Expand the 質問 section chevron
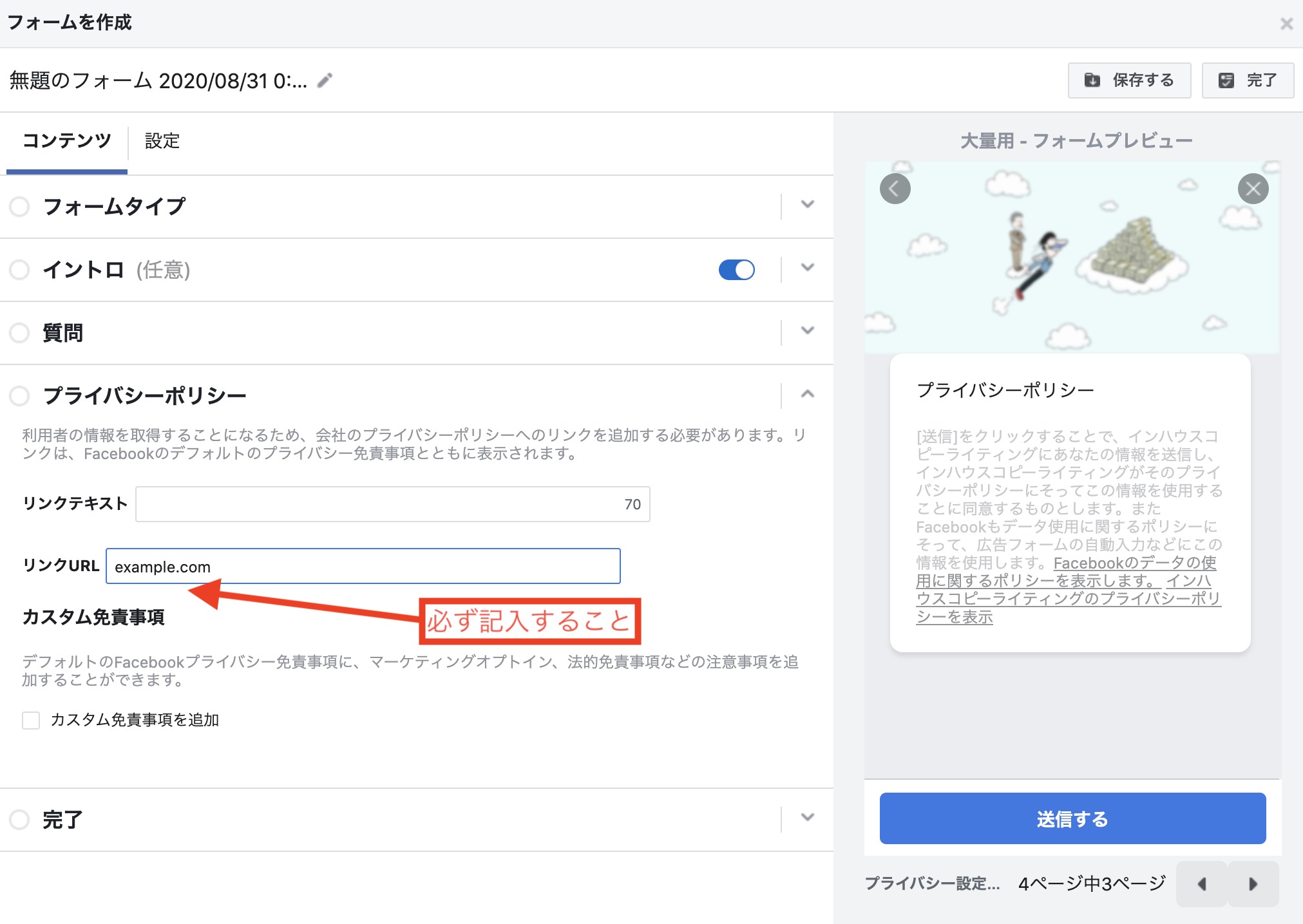 [x=807, y=331]
